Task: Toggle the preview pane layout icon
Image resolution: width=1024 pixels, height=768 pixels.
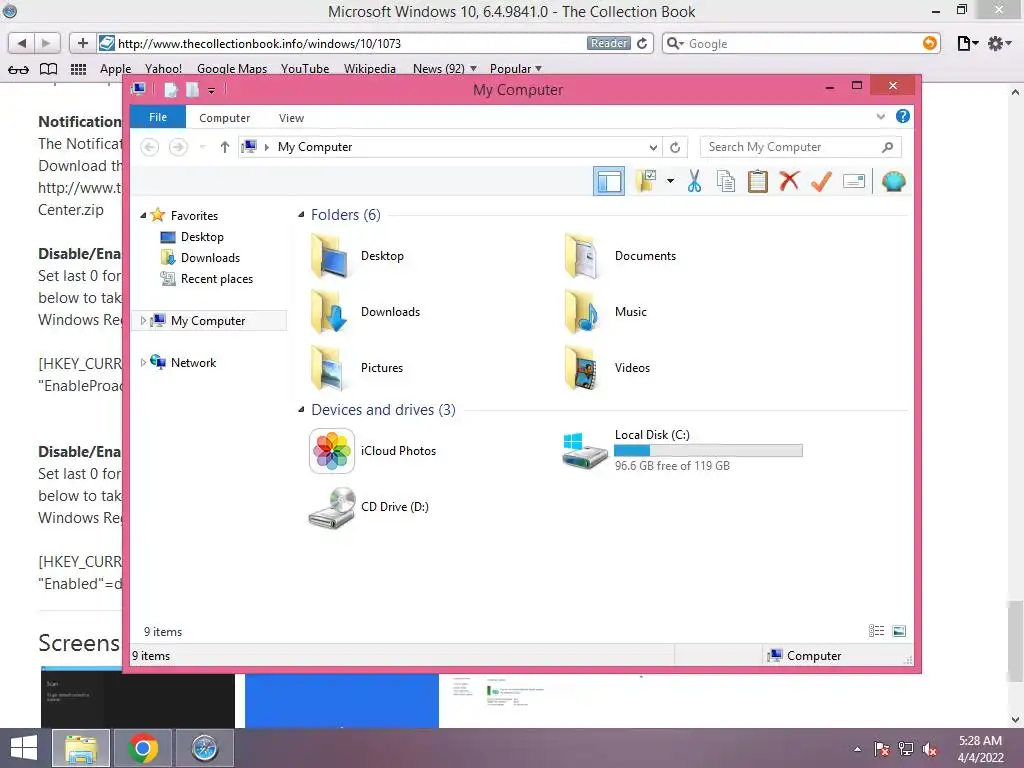Action: (609, 181)
